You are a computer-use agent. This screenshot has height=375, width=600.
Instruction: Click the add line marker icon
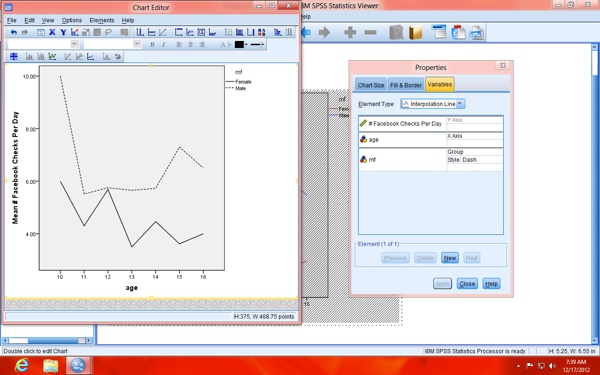(52, 57)
